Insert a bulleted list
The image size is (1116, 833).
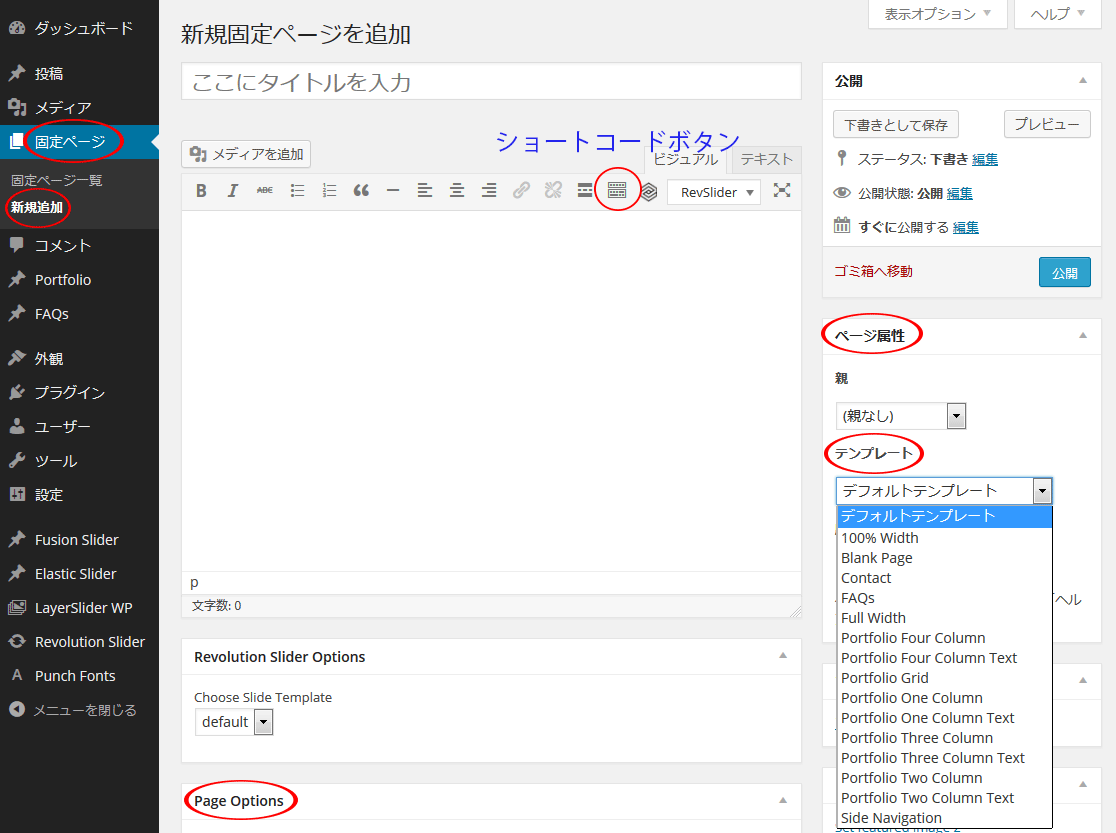point(297,191)
